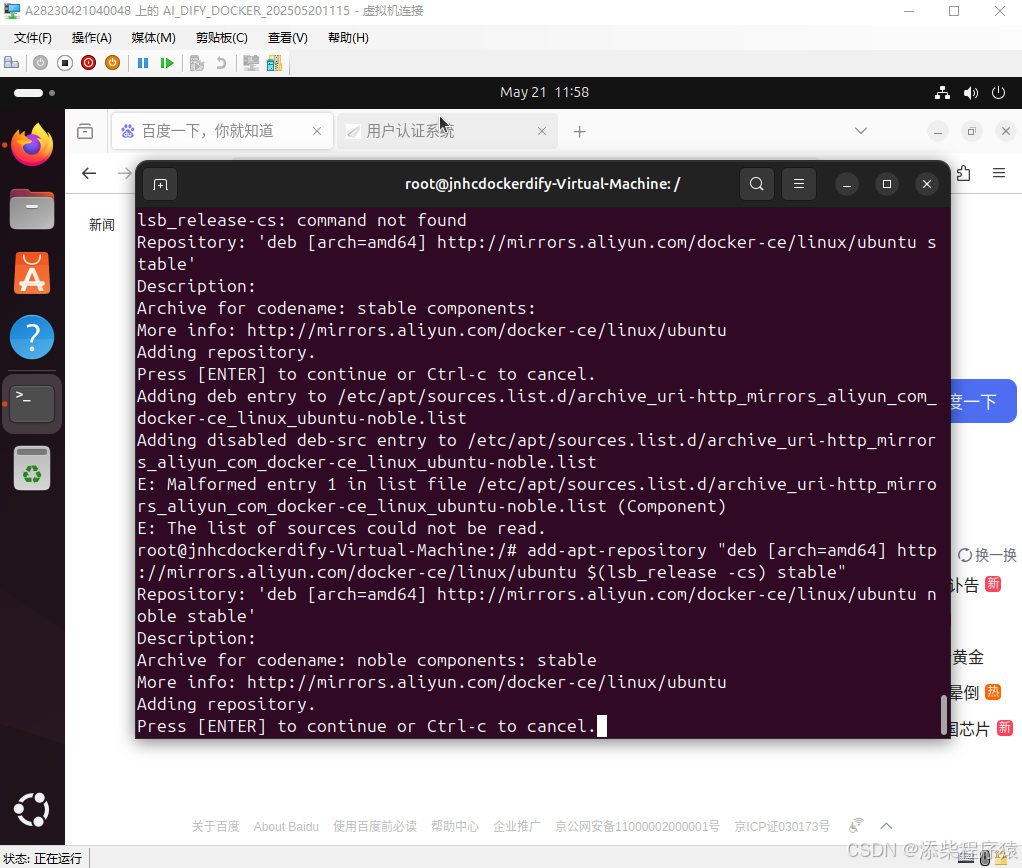Open a new terminal tab with plus icon
Viewport: 1022px width, 868px height.
(x=160, y=184)
